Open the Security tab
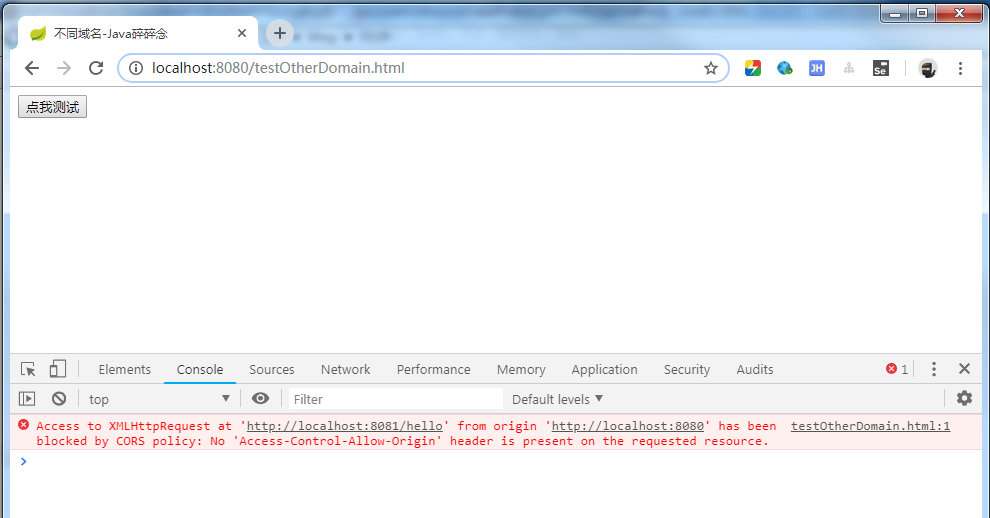 (686, 370)
